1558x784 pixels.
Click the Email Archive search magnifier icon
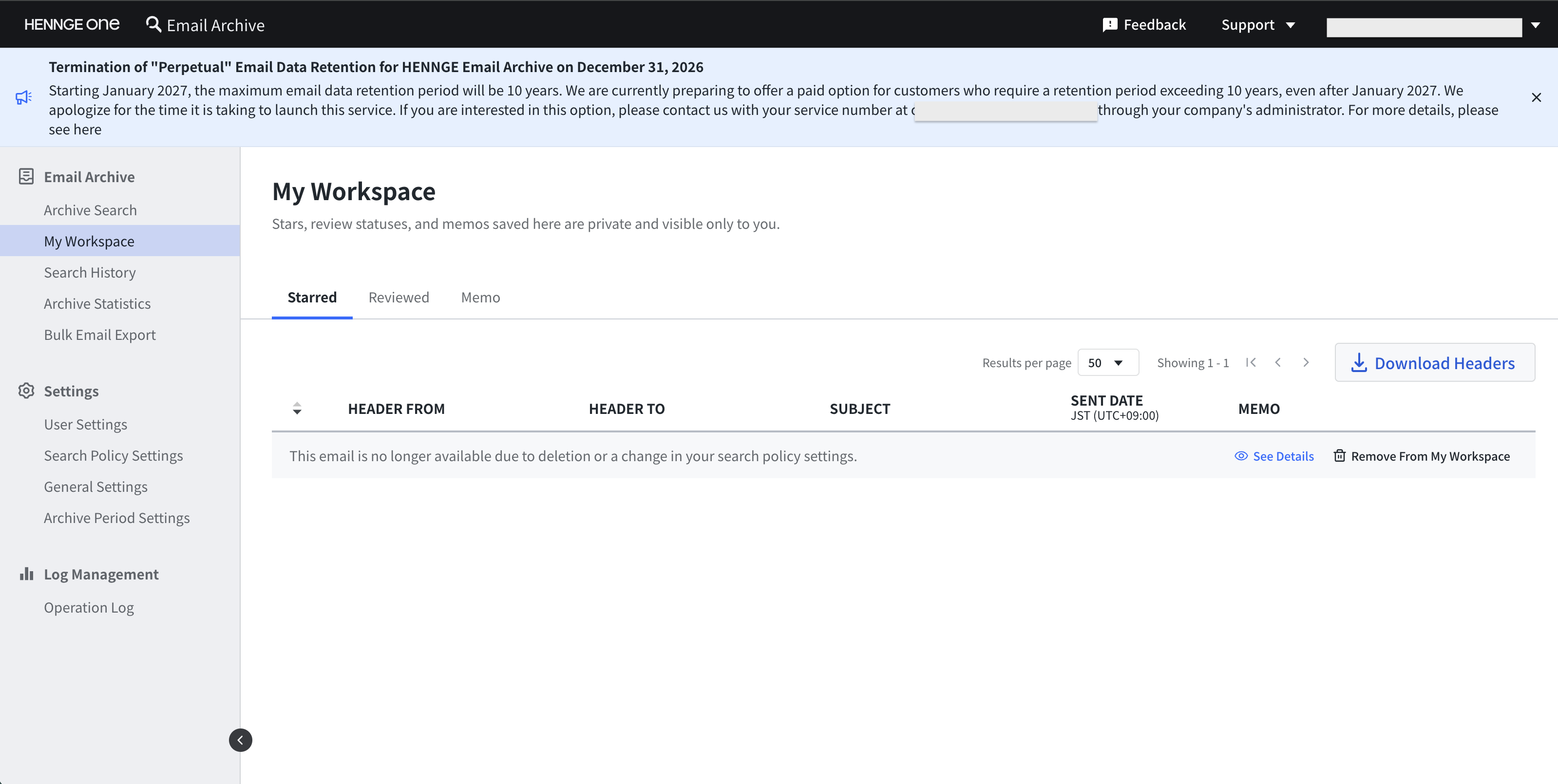[x=153, y=24]
